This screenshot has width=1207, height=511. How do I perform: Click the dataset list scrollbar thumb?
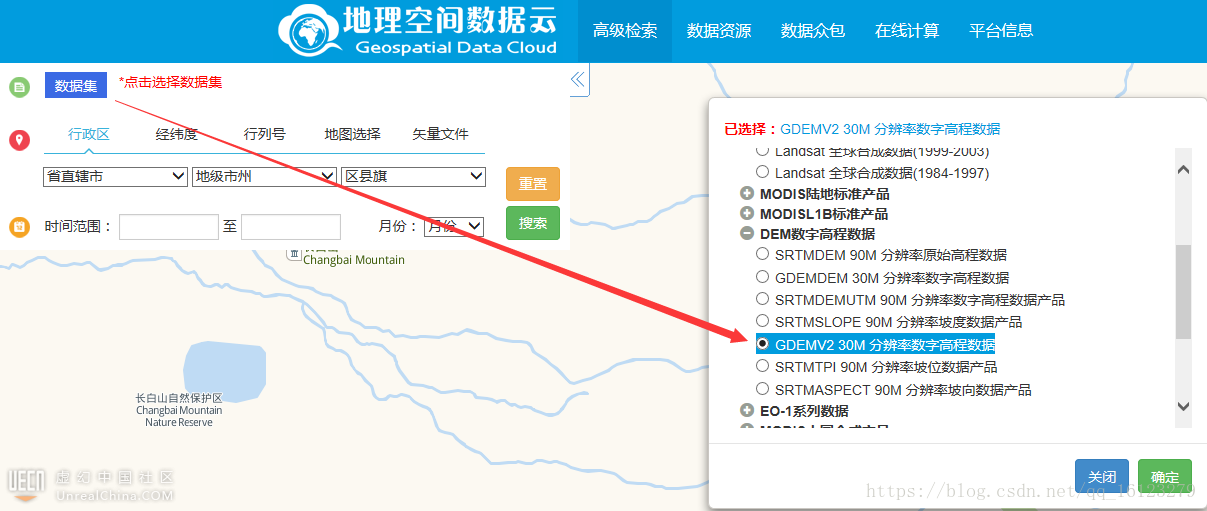(1184, 292)
